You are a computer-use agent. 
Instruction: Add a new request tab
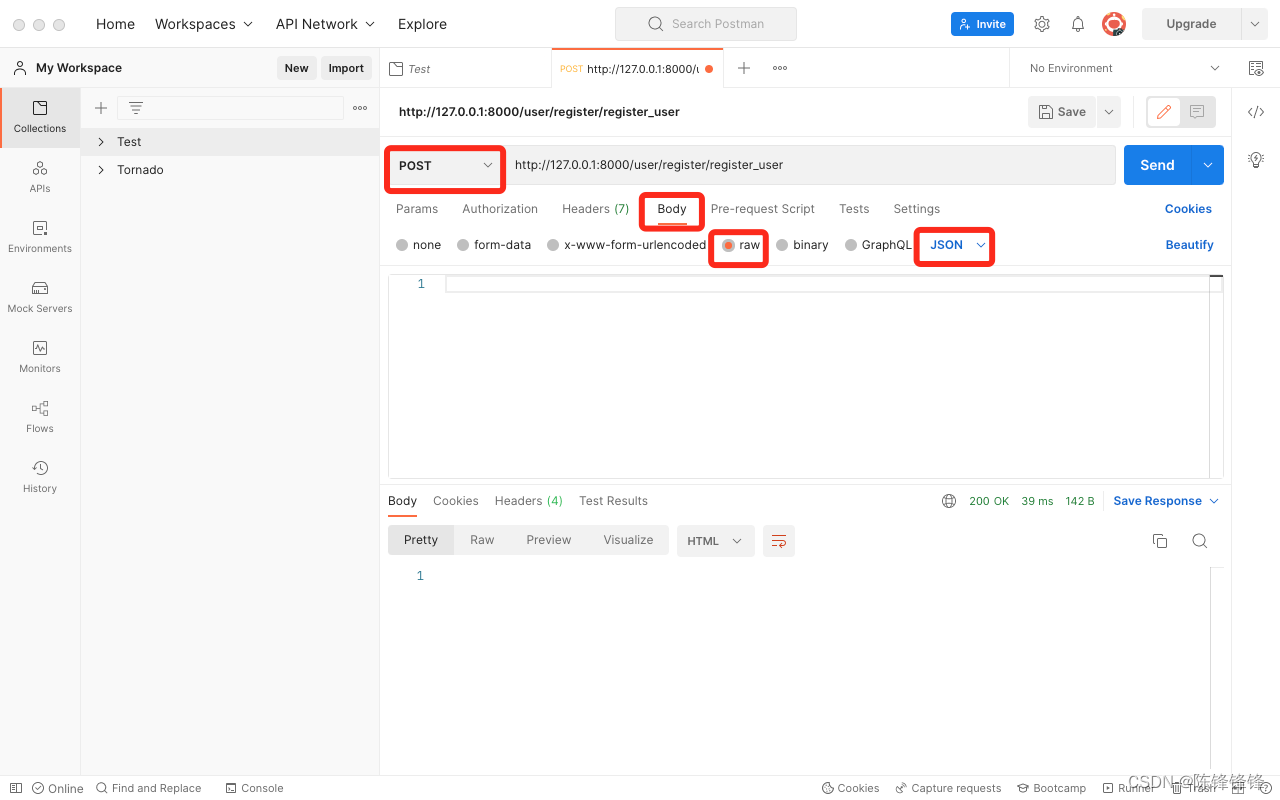pos(744,68)
